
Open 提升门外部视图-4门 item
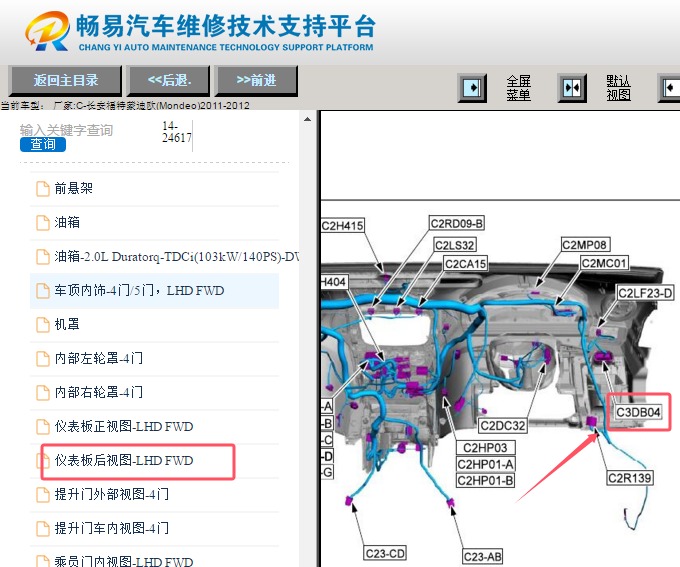pyautogui.click(x=111, y=494)
